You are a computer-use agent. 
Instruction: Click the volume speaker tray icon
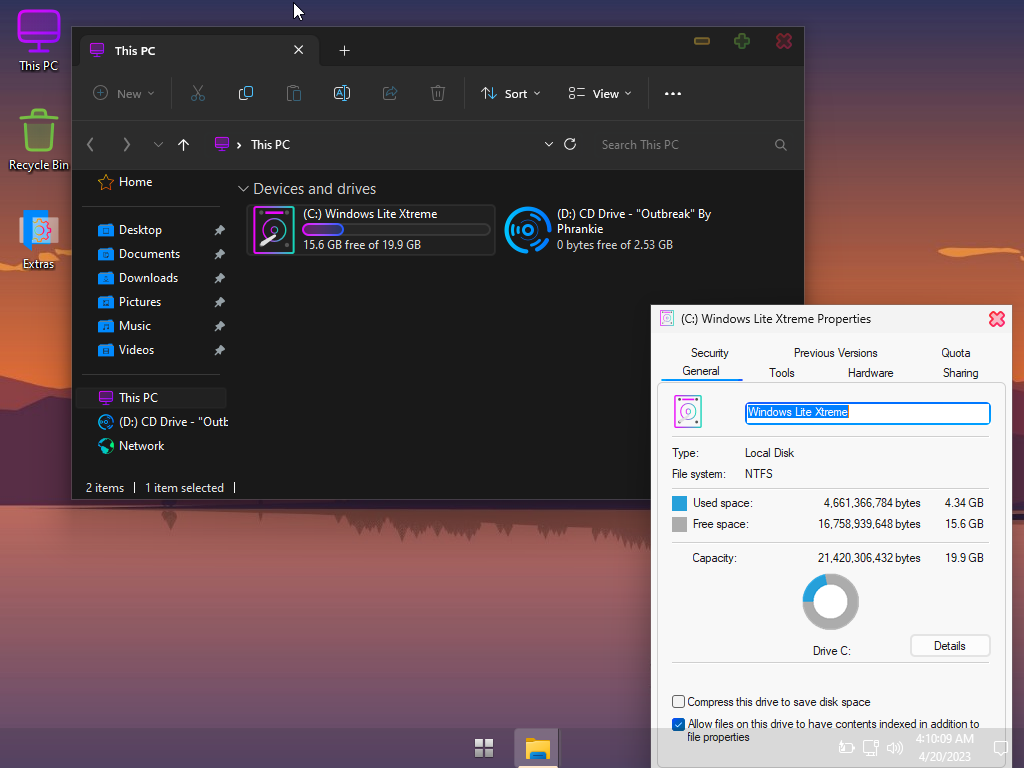(895, 748)
